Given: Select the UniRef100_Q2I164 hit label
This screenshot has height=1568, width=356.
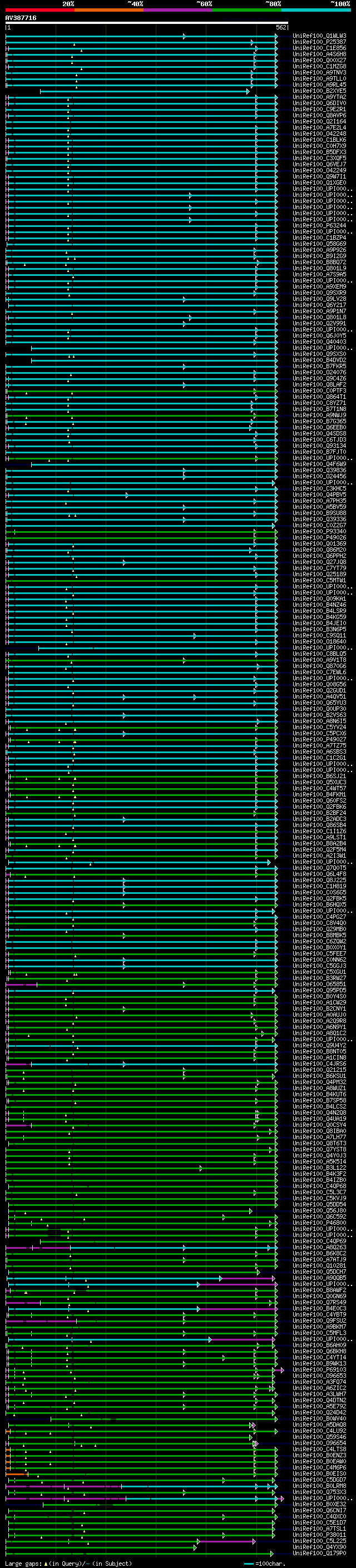Looking at the screenshot, I should pos(319,122).
